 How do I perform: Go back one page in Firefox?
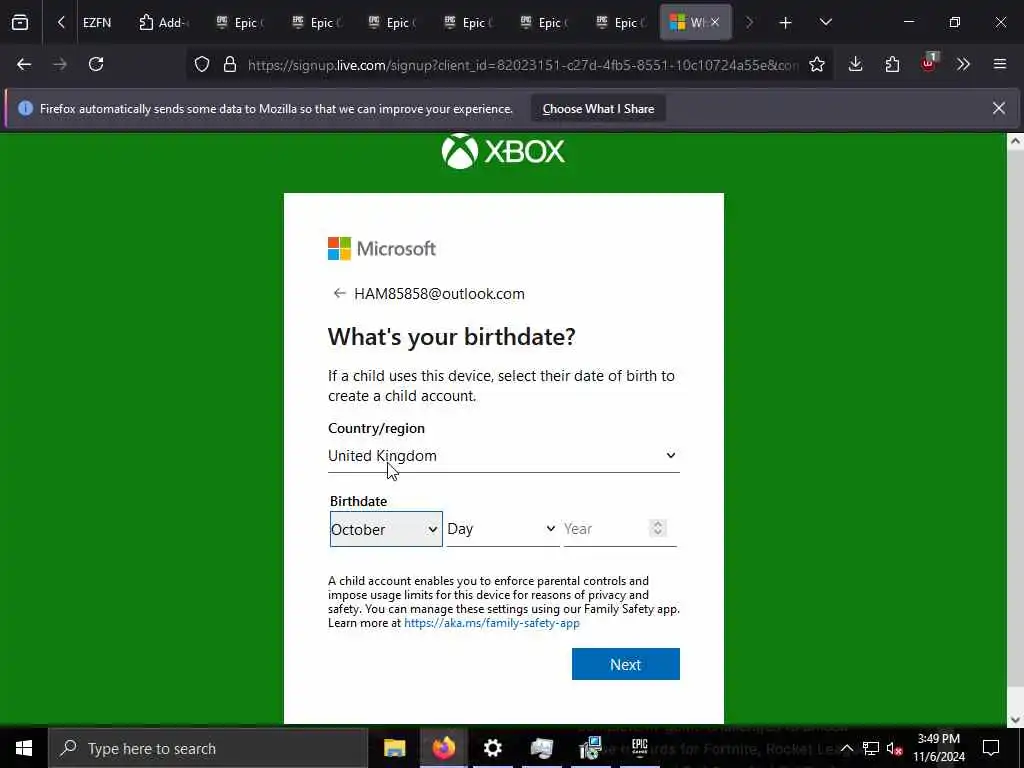pyautogui.click(x=24, y=64)
